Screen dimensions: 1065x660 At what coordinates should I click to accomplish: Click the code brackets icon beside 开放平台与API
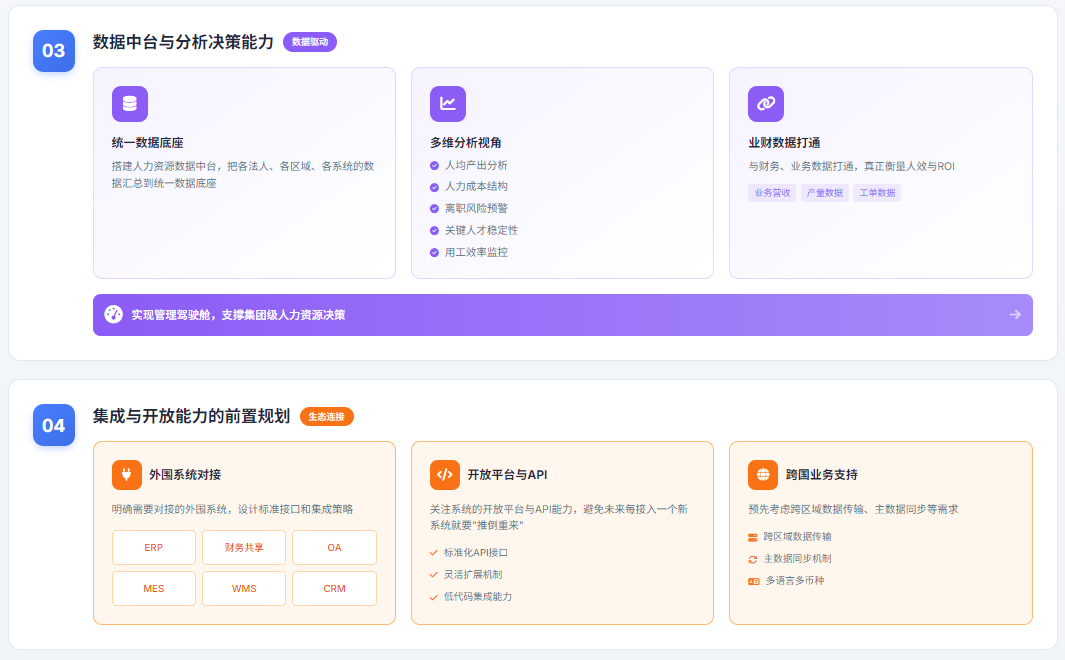(445, 475)
